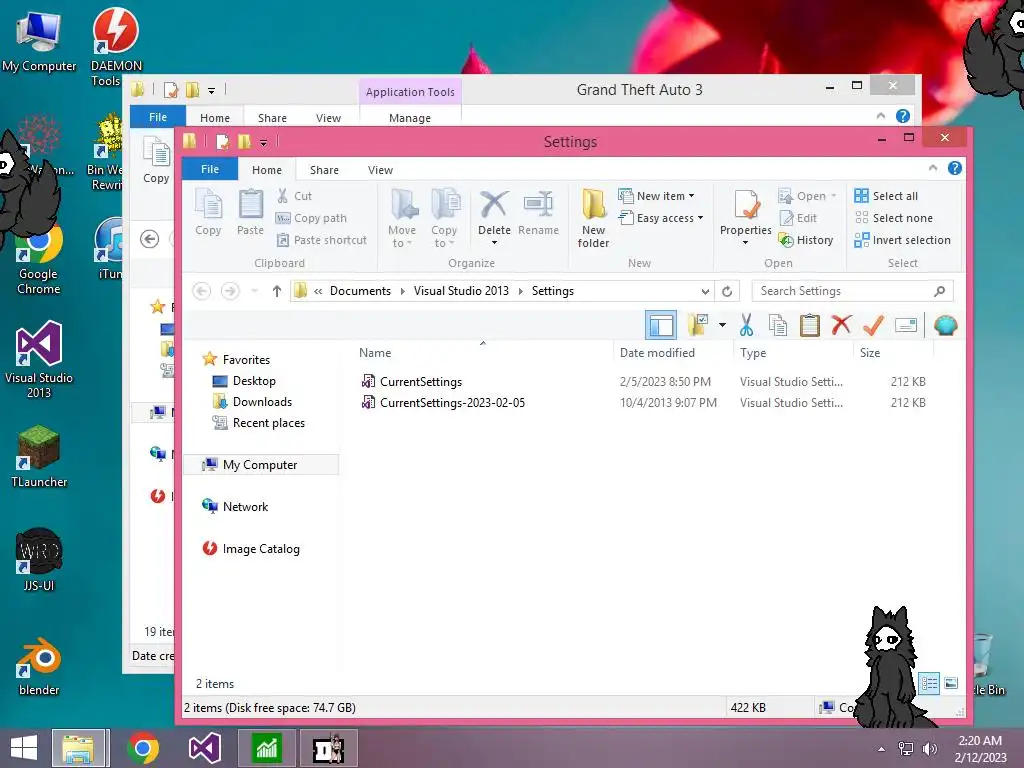Click the scissors Cut icon in toolbar
Image resolution: width=1024 pixels, height=768 pixels.
pos(746,325)
